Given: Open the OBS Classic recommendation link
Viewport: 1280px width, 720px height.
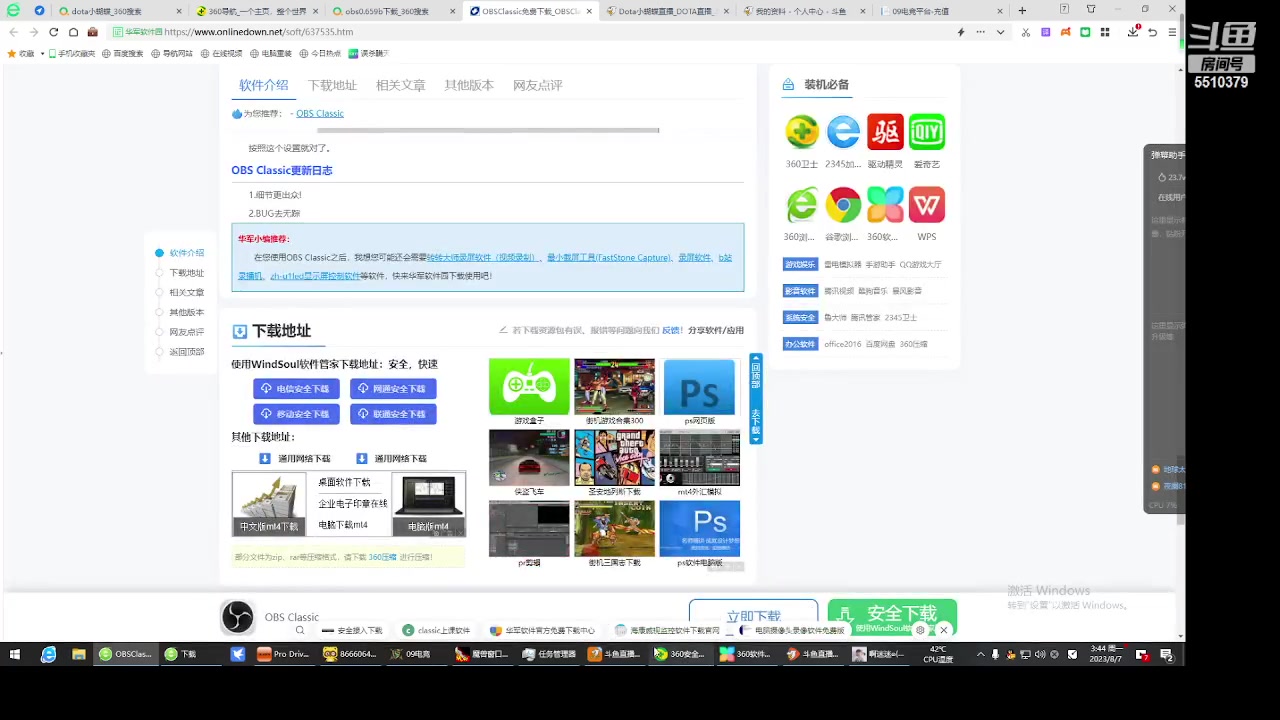Looking at the screenshot, I should [x=320, y=113].
